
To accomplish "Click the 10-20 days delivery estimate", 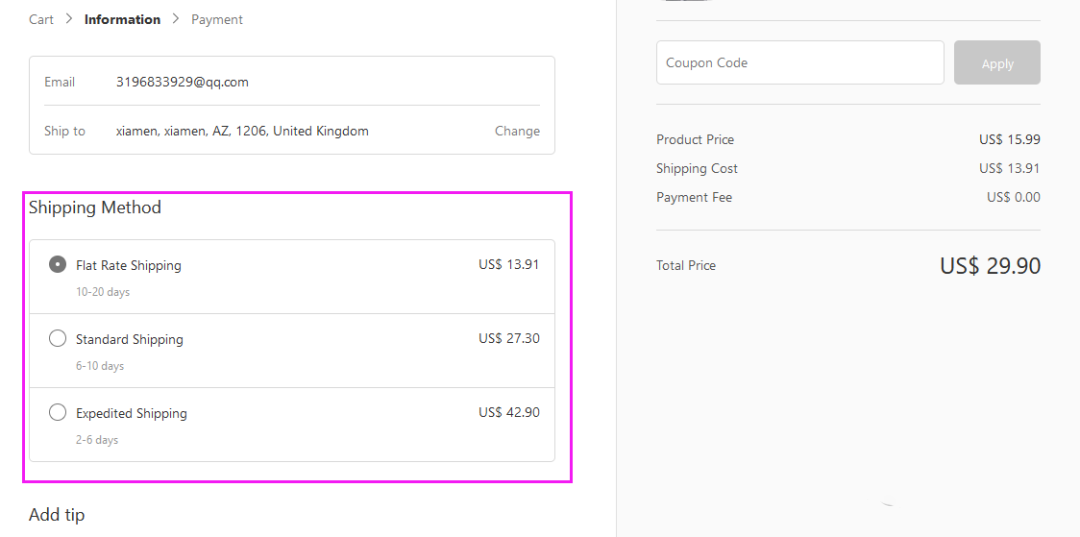I will pos(103,292).
